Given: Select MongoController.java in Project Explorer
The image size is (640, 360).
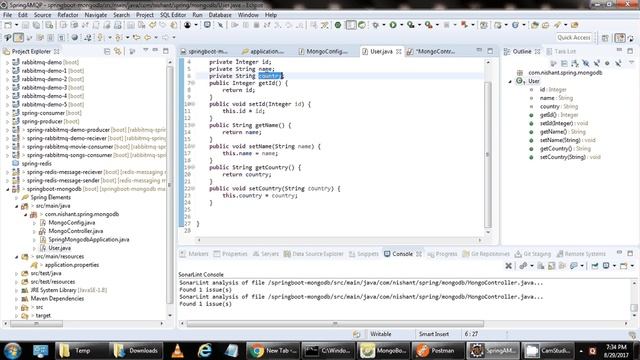Looking at the screenshot, I should click(x=76, y=231).
